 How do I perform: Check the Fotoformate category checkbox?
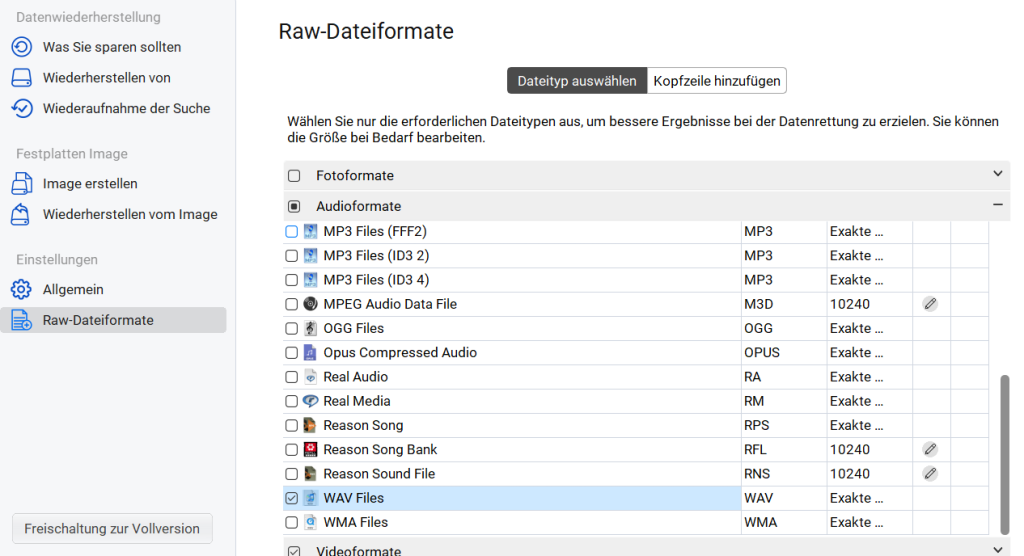(294, 176)
